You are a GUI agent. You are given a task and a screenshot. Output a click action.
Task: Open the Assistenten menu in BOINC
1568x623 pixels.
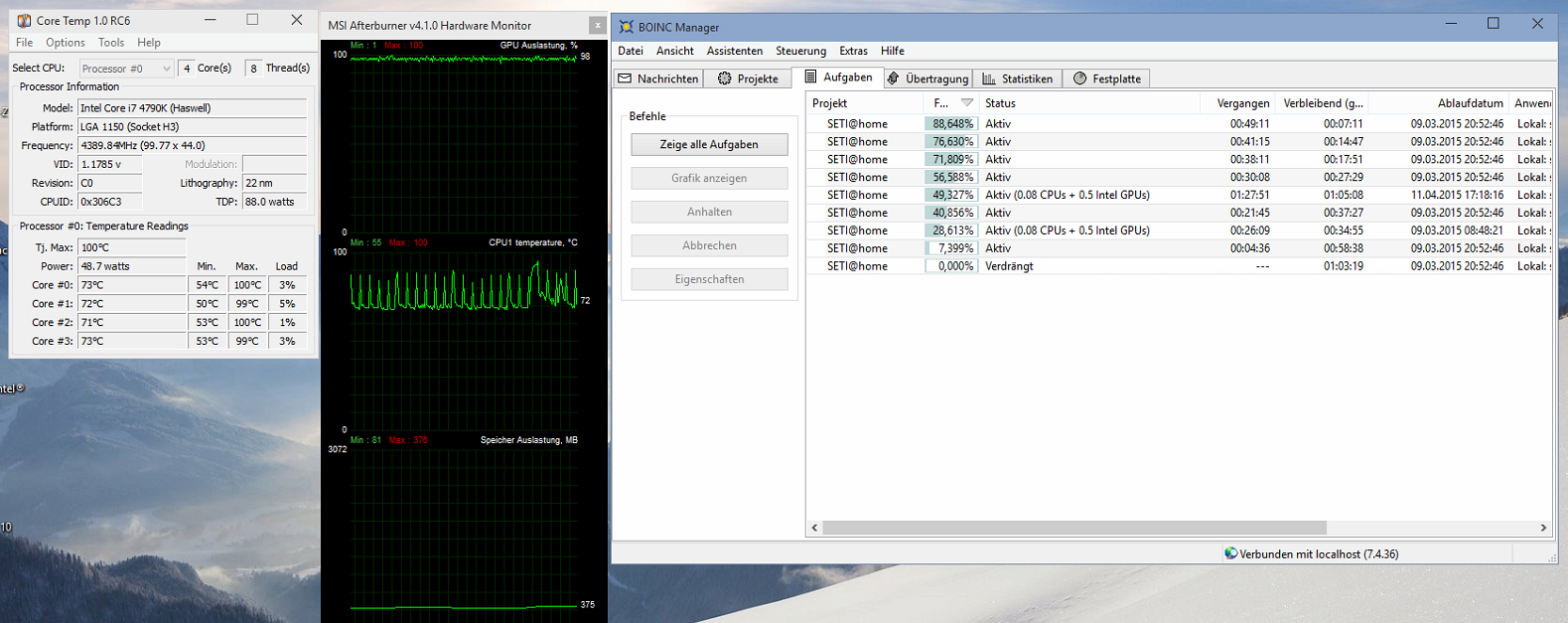click(x=734, y=51)
